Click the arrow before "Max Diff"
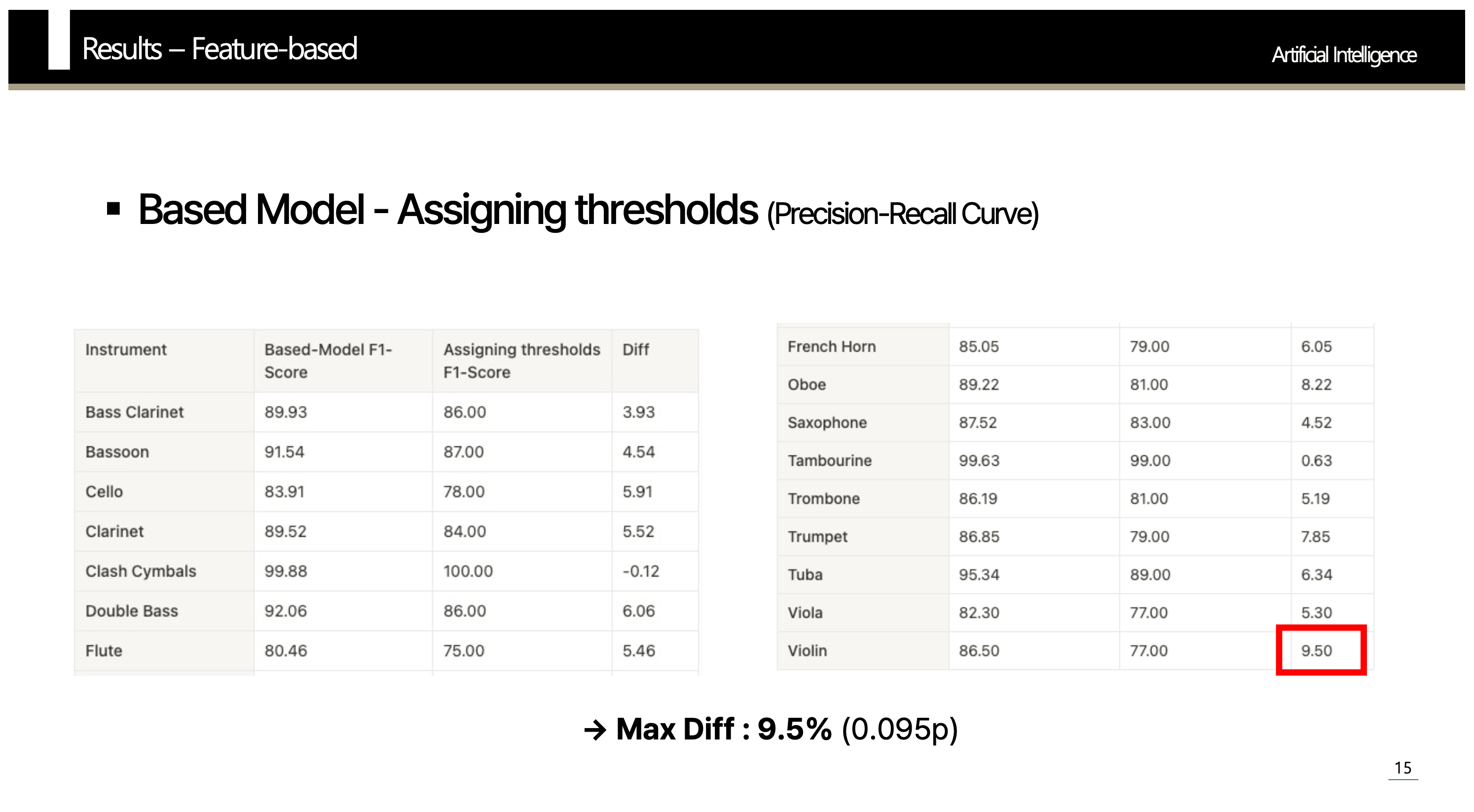This screenshot has height=812, width=1474. [595, 730]
